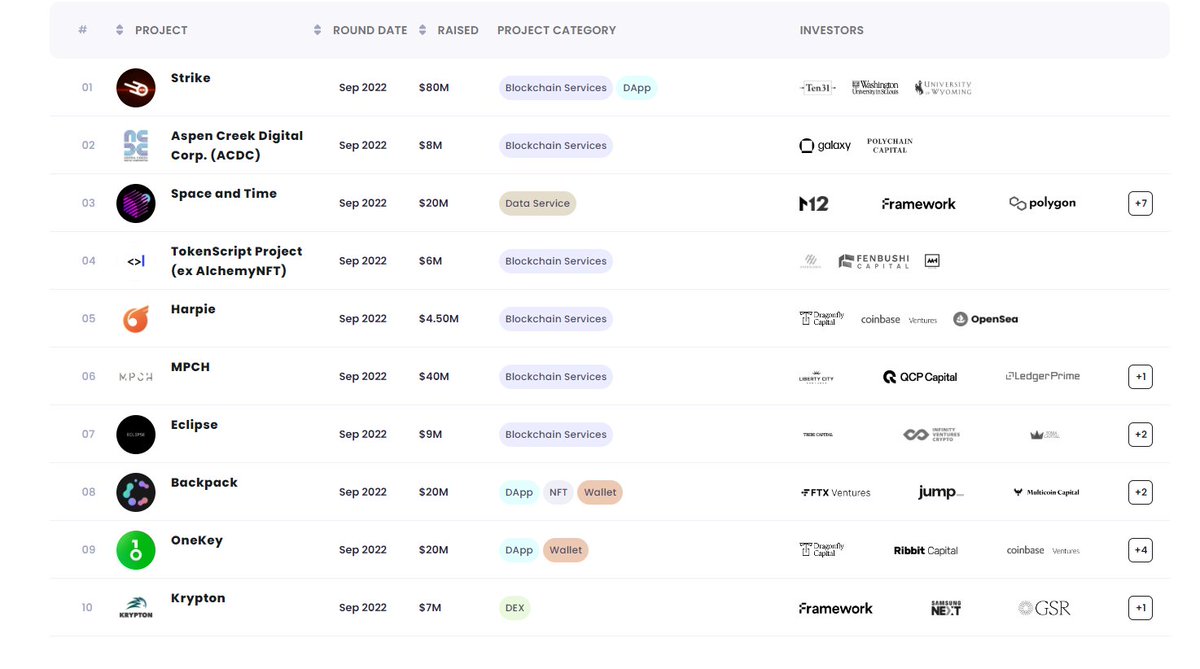Image resolution: width=1200 pixels, height=669 pixels.
Task: Open the Backpack project name link
Action: 204,483
